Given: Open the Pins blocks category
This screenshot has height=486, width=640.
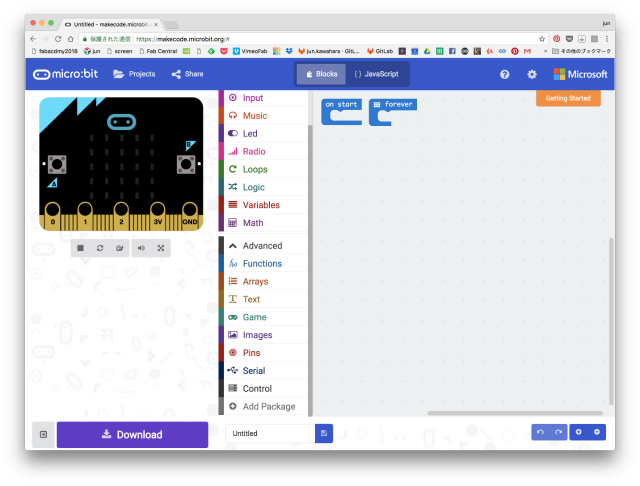Looking at the screenshot, I should pos(263,353).
